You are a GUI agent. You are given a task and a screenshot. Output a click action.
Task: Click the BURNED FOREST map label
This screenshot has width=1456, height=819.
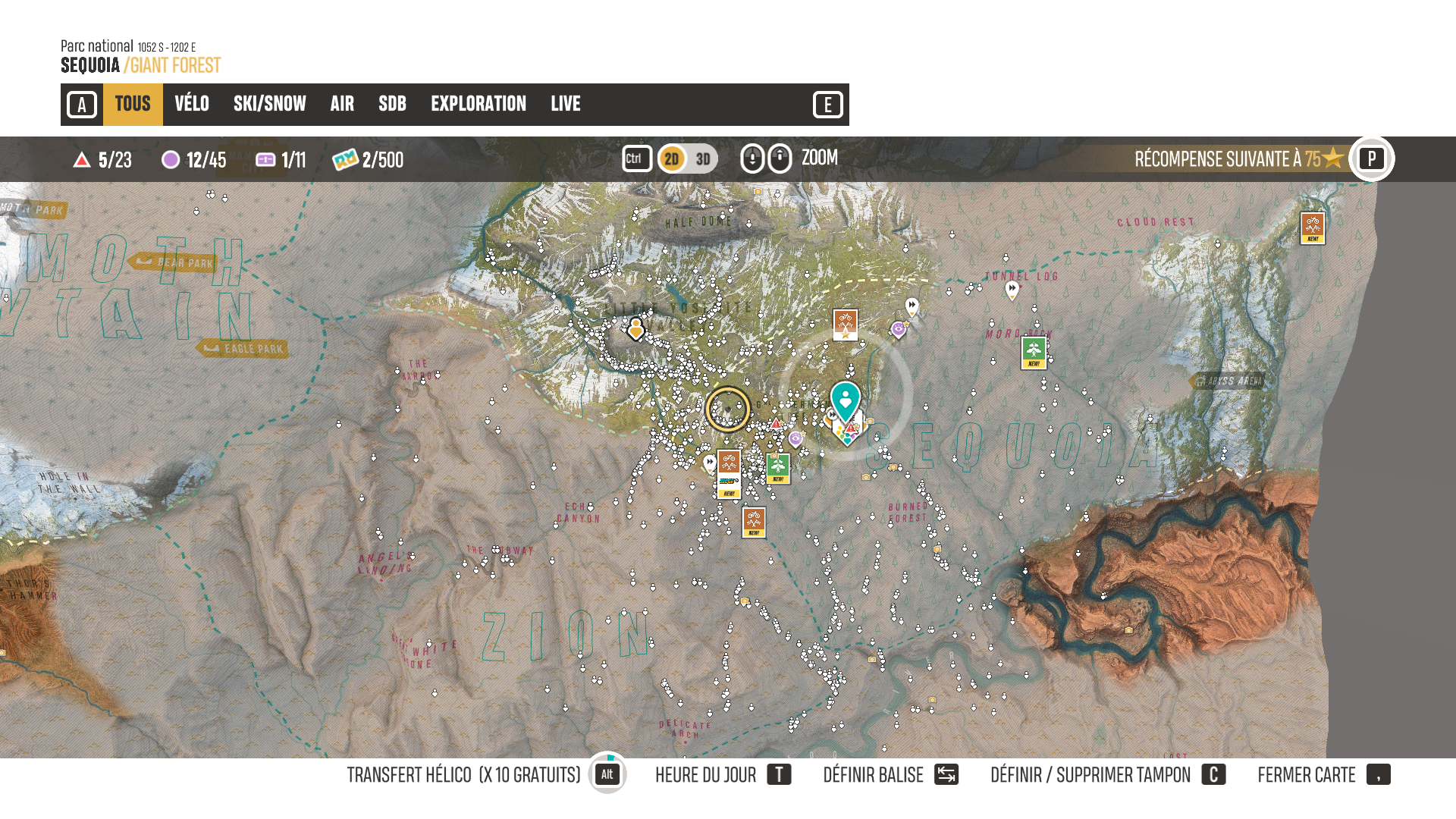coord(908,513)
